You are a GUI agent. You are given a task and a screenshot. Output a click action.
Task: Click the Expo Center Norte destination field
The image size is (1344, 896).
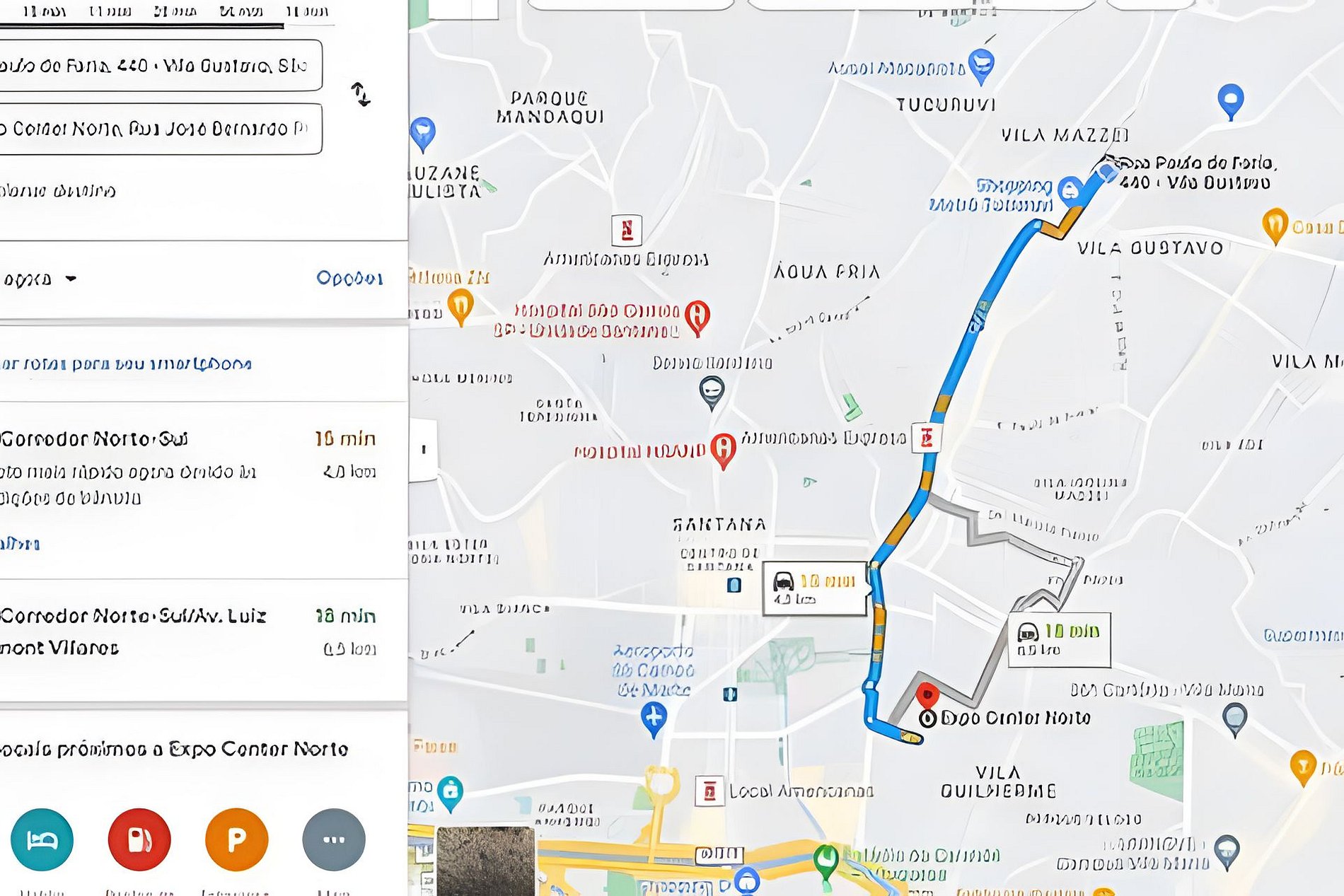pos(160,129)
